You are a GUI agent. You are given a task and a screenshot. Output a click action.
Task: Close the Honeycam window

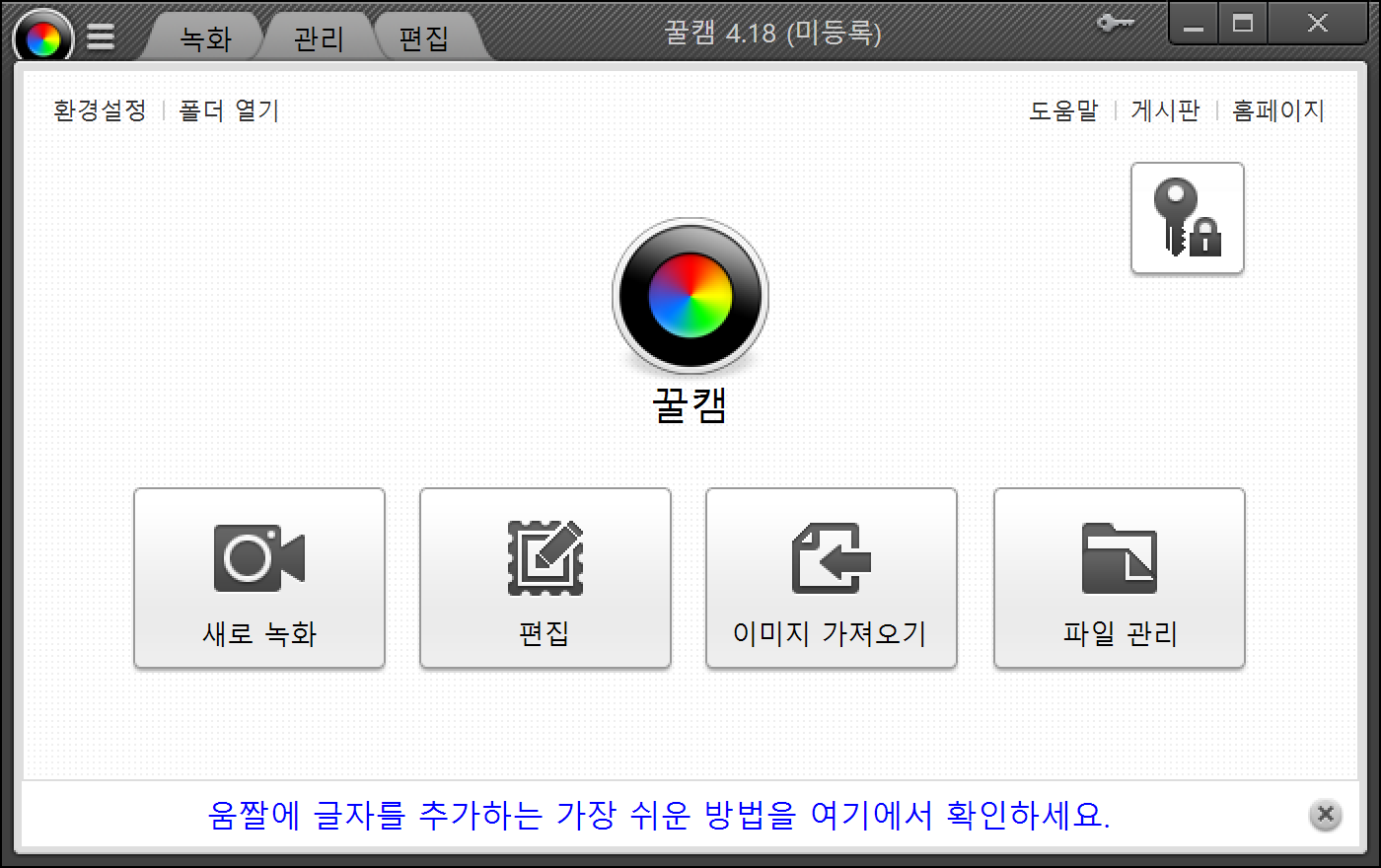1318,24
